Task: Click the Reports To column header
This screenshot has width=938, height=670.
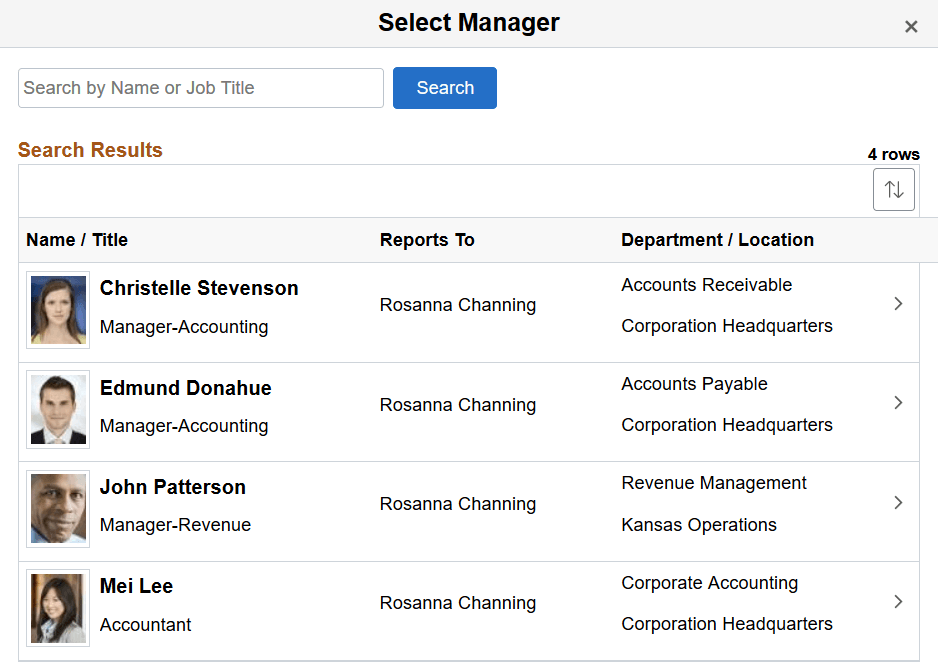Action: click(x=427, y=240)
